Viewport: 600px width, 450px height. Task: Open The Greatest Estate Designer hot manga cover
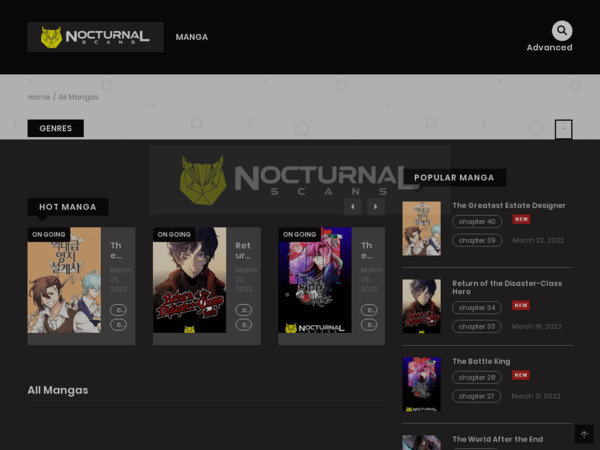(x=64, y=280)
